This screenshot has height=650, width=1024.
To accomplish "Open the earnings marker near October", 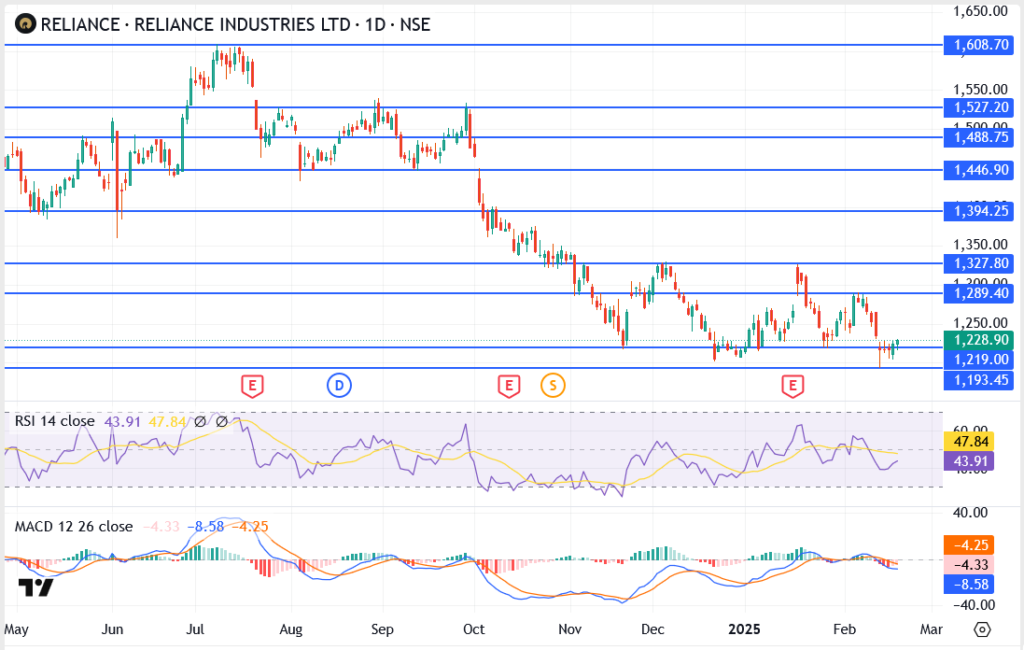I will click(509, 384).
